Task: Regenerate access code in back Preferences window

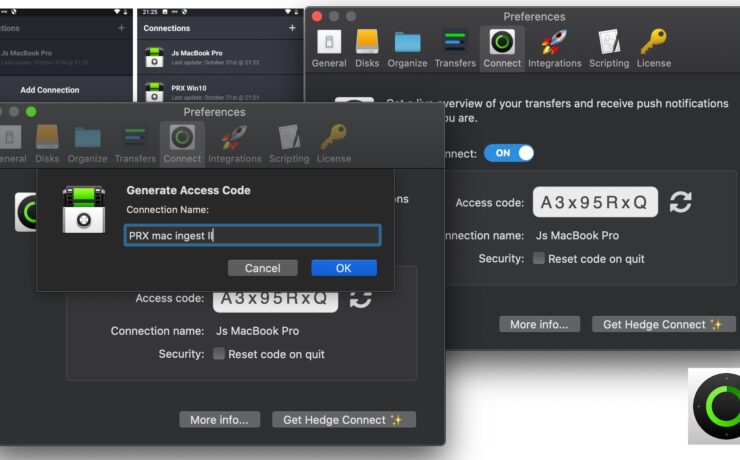Action: 681,202
